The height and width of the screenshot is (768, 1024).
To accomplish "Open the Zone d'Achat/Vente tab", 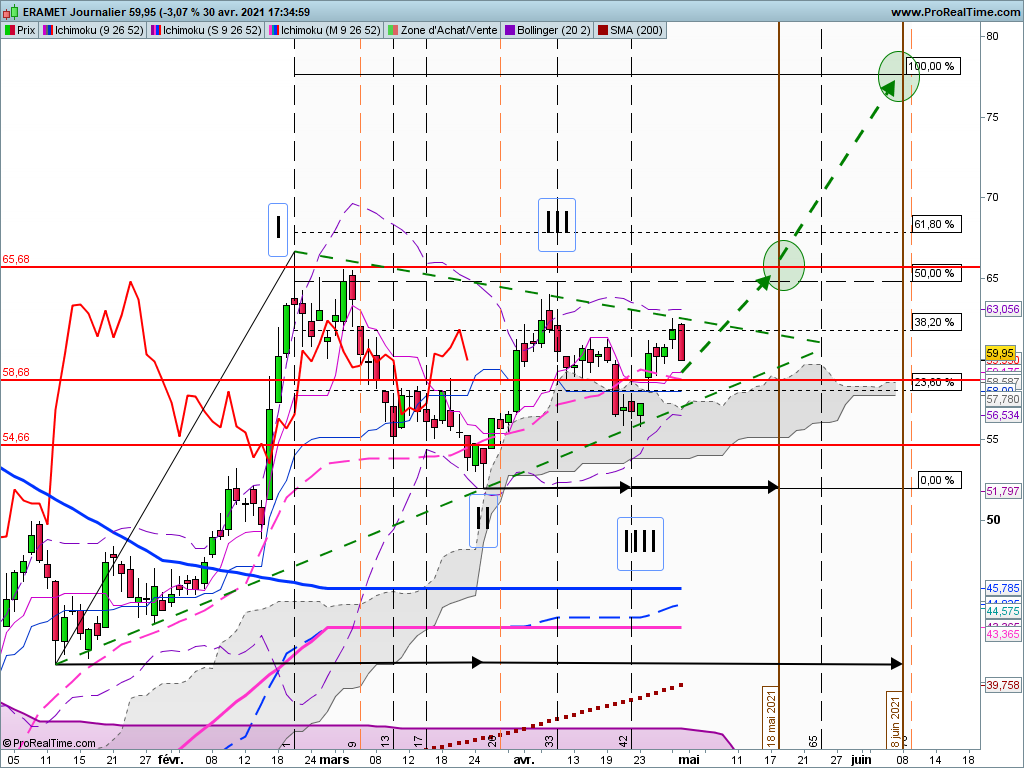I will [443, 30].
